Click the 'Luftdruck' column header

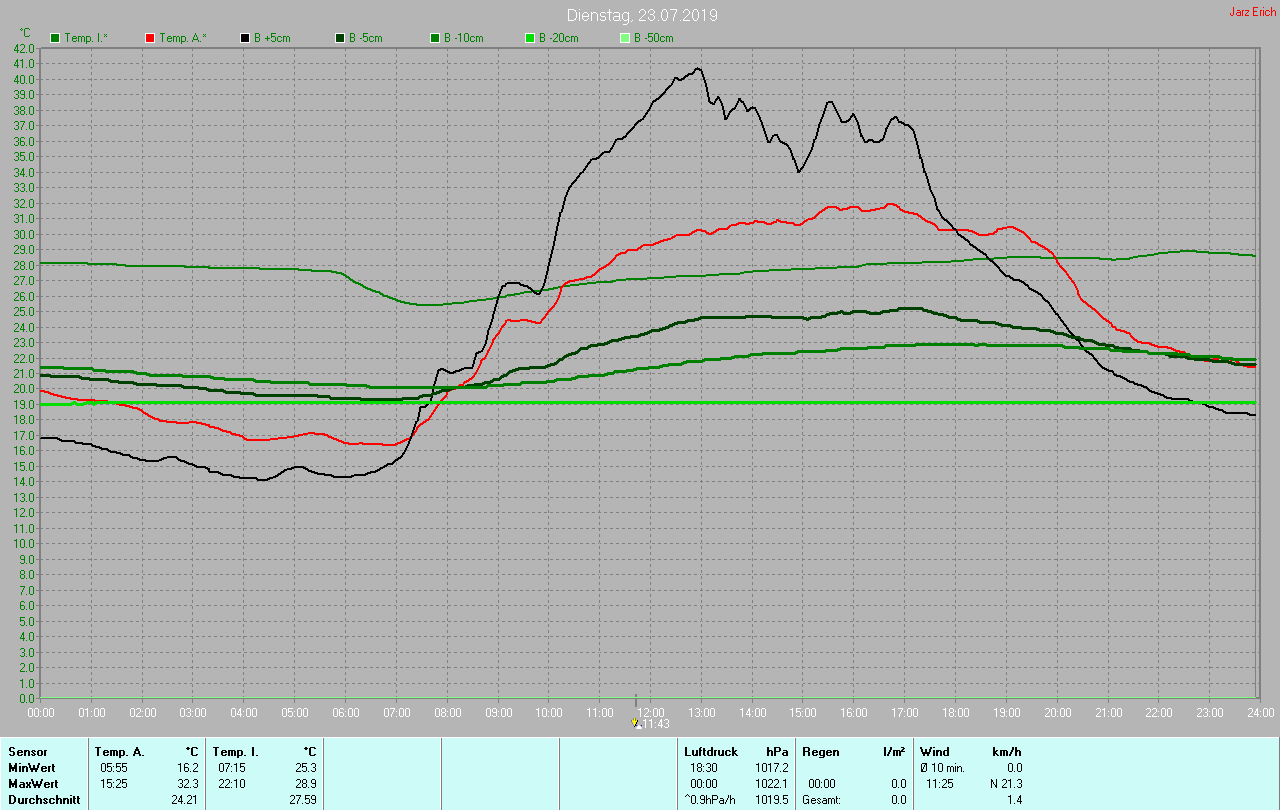(711, 752)
